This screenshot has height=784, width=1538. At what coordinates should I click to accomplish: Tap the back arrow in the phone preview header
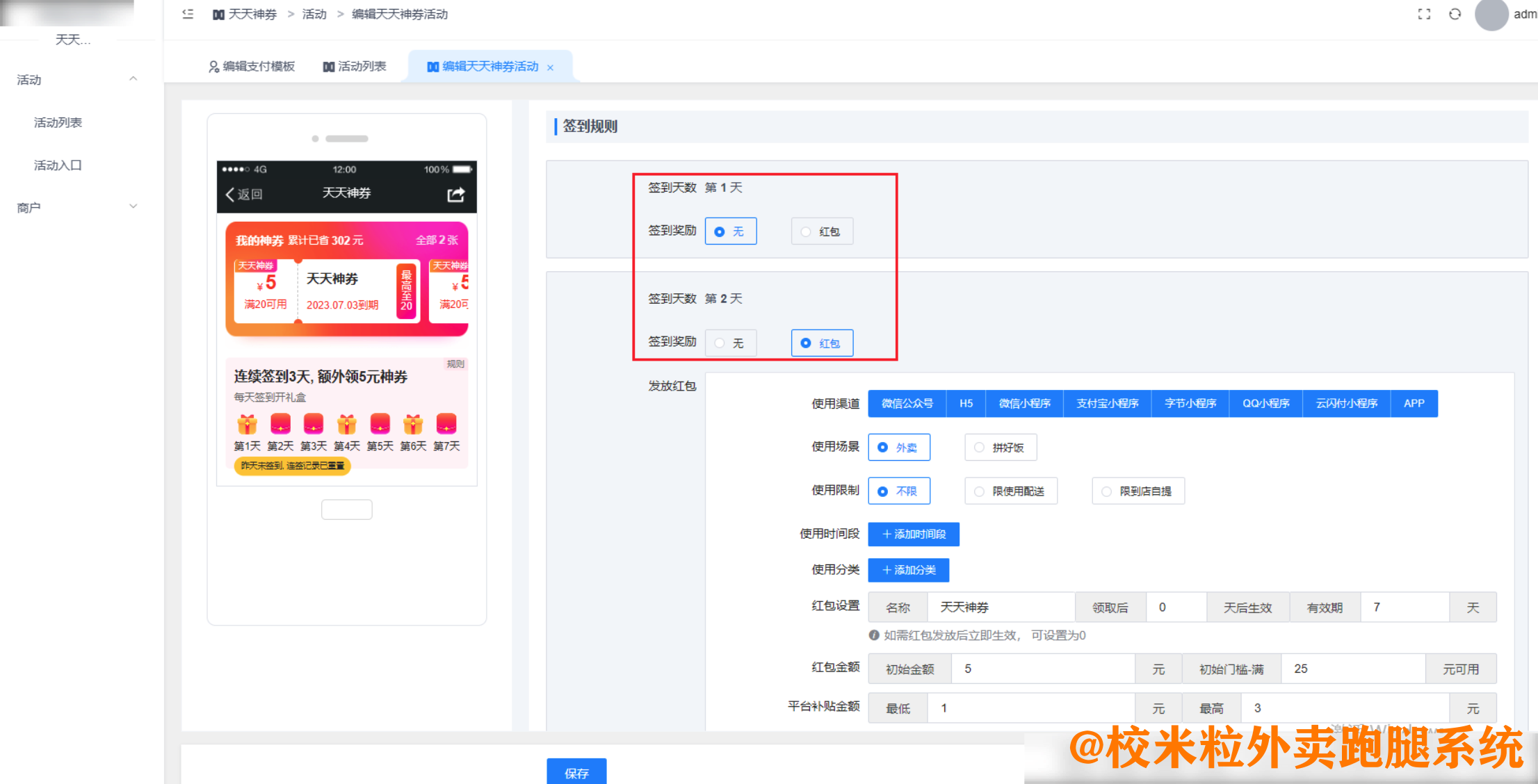[230, 195]
